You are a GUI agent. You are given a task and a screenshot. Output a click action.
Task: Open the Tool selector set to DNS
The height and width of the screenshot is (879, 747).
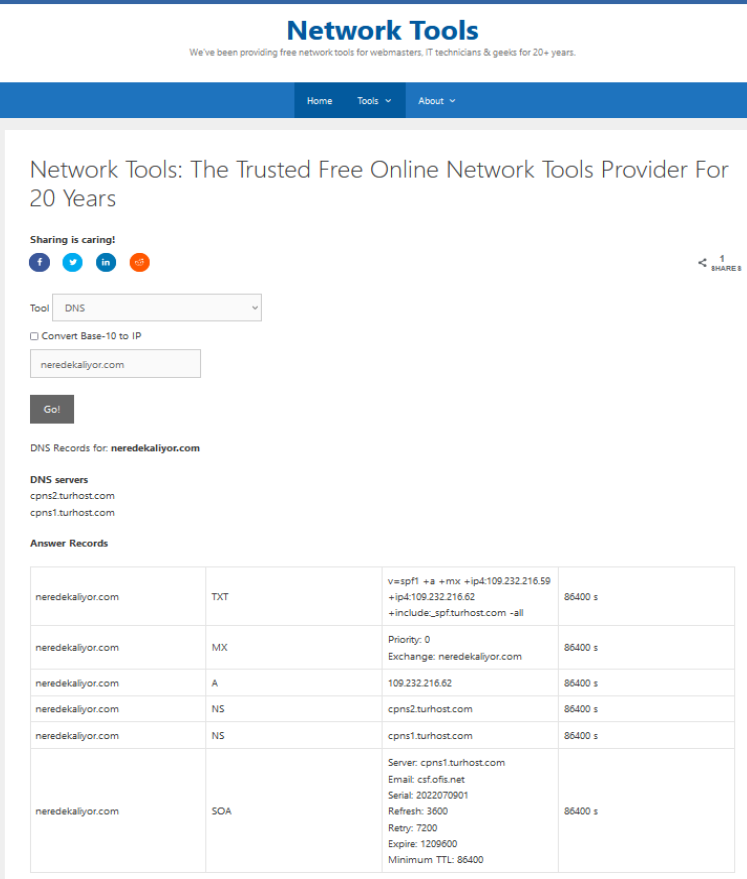157,308
